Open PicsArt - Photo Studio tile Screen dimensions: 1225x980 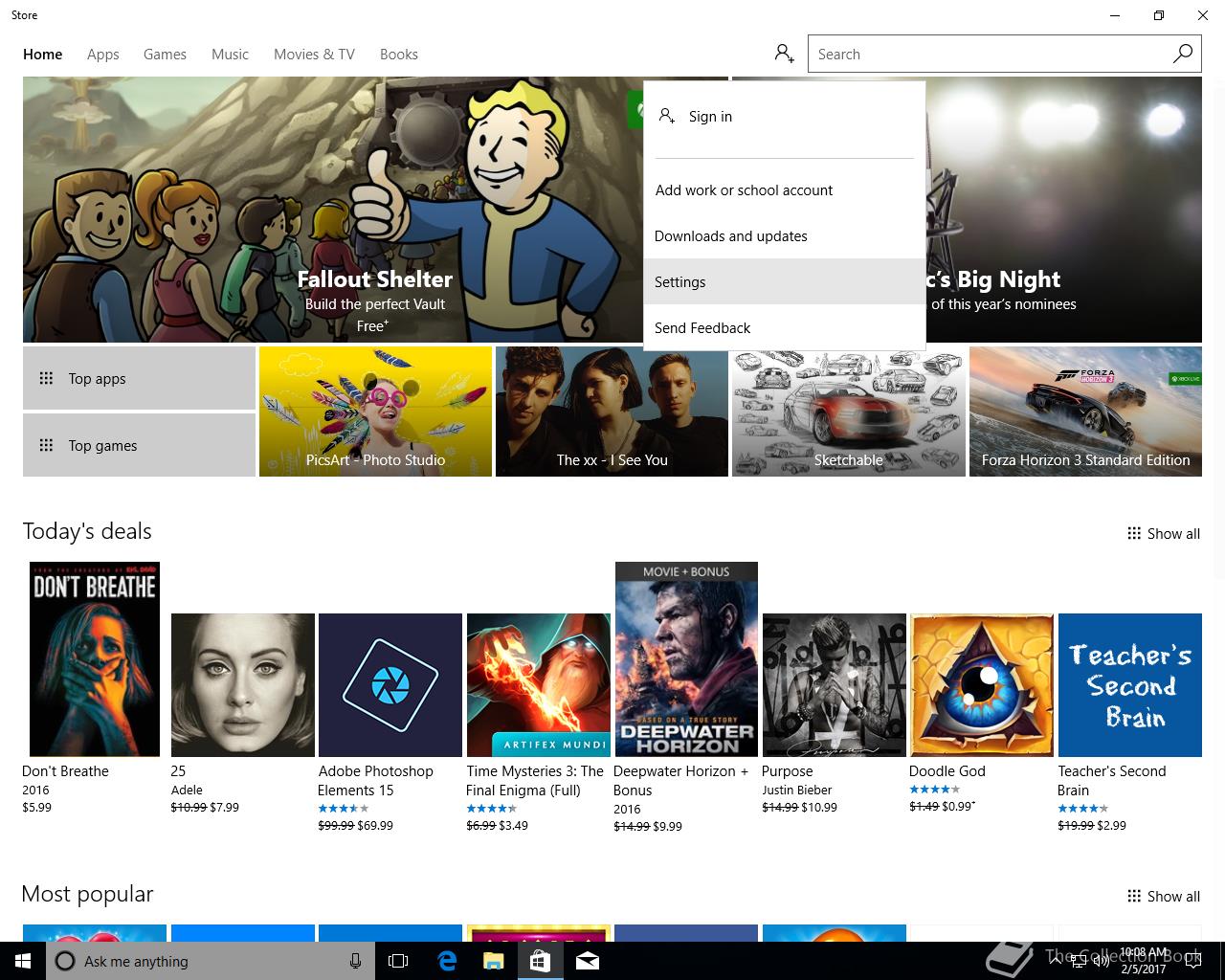(x=375, y=412)
